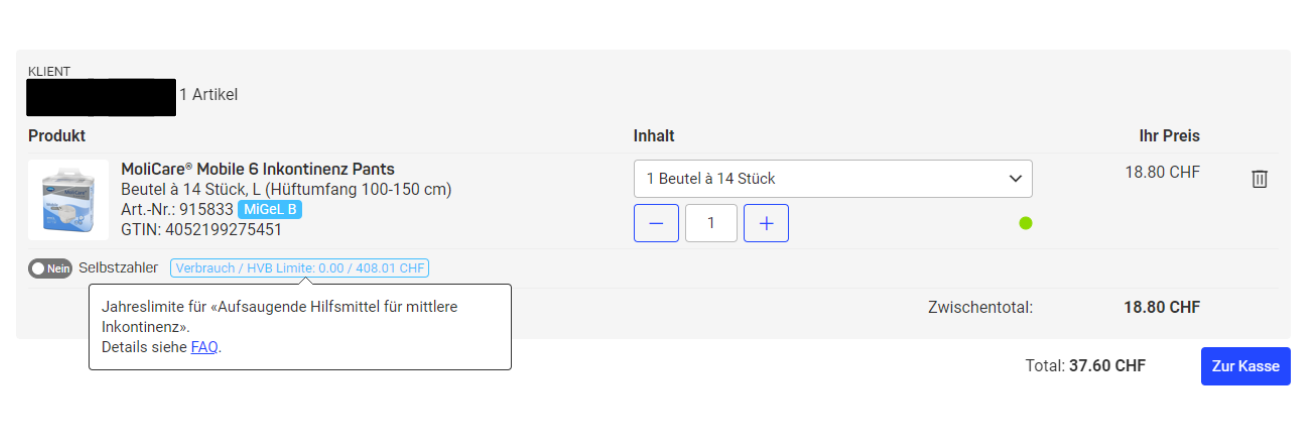Click the article number 915833 text
This screenshot has width=1313, height=446.
click(177, 209)
